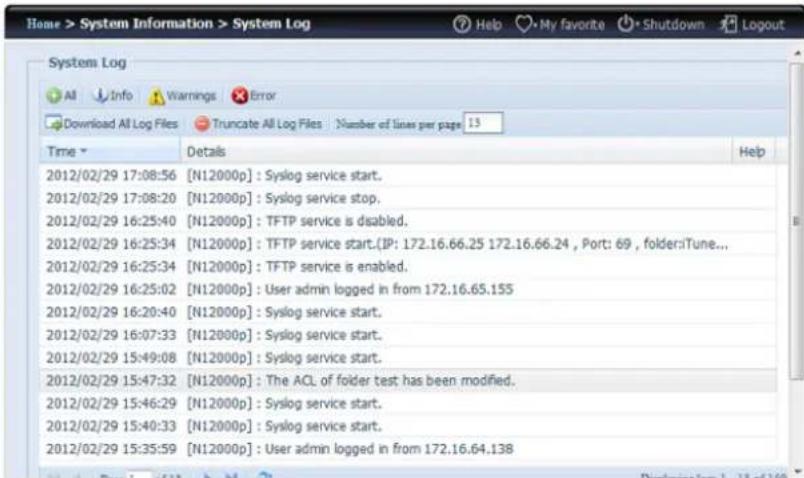Open the Shutdown power menu

[661, 24]
